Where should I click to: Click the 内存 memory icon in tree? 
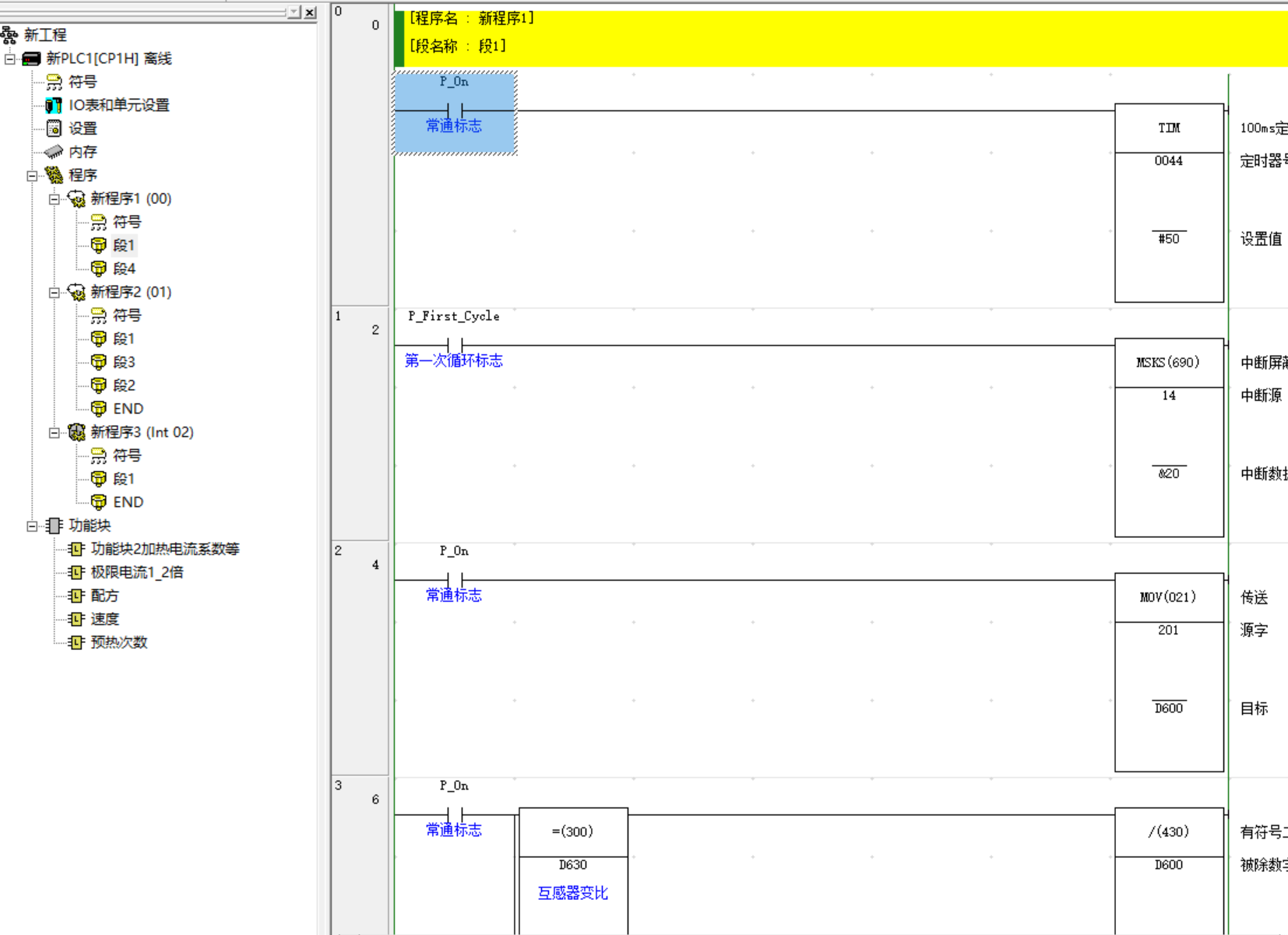pos(54,152)
